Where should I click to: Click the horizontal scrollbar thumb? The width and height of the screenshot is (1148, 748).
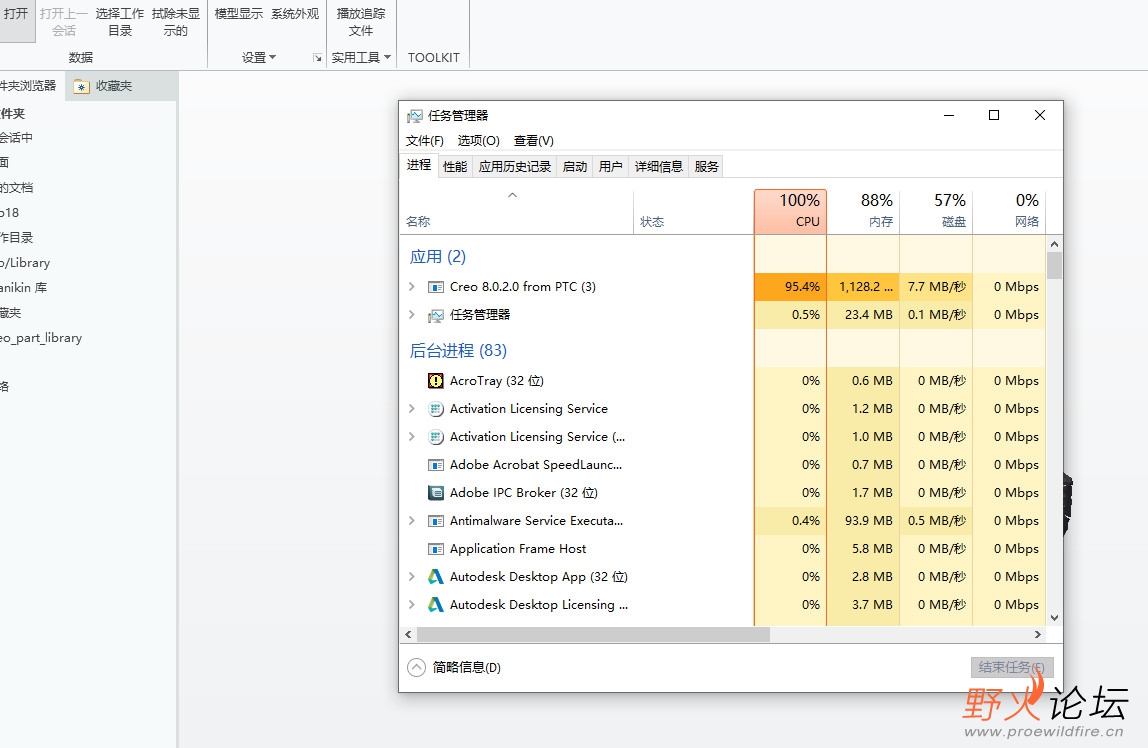pyautogui.click(x=593, y=635)
